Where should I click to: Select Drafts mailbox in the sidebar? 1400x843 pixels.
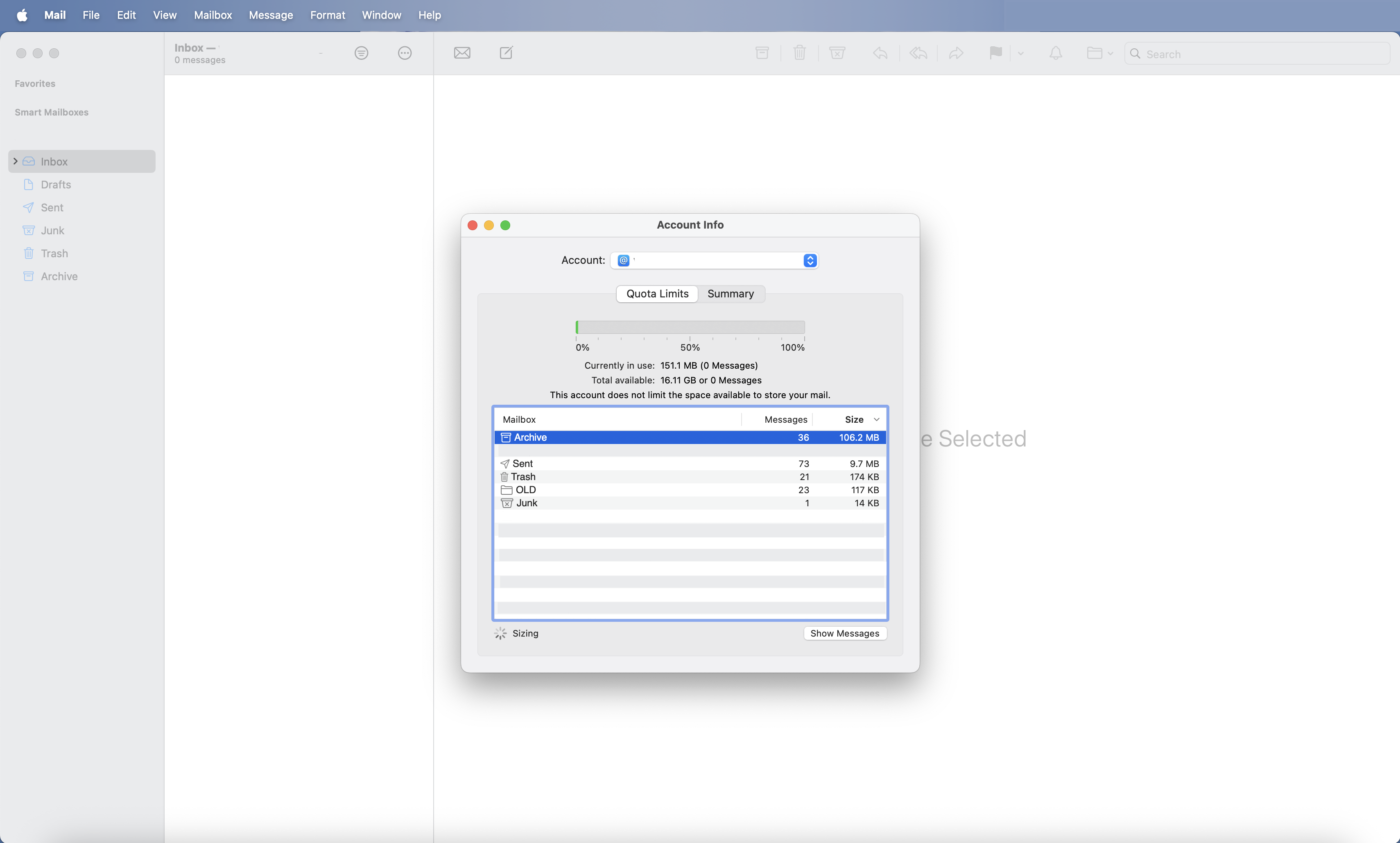82,185
